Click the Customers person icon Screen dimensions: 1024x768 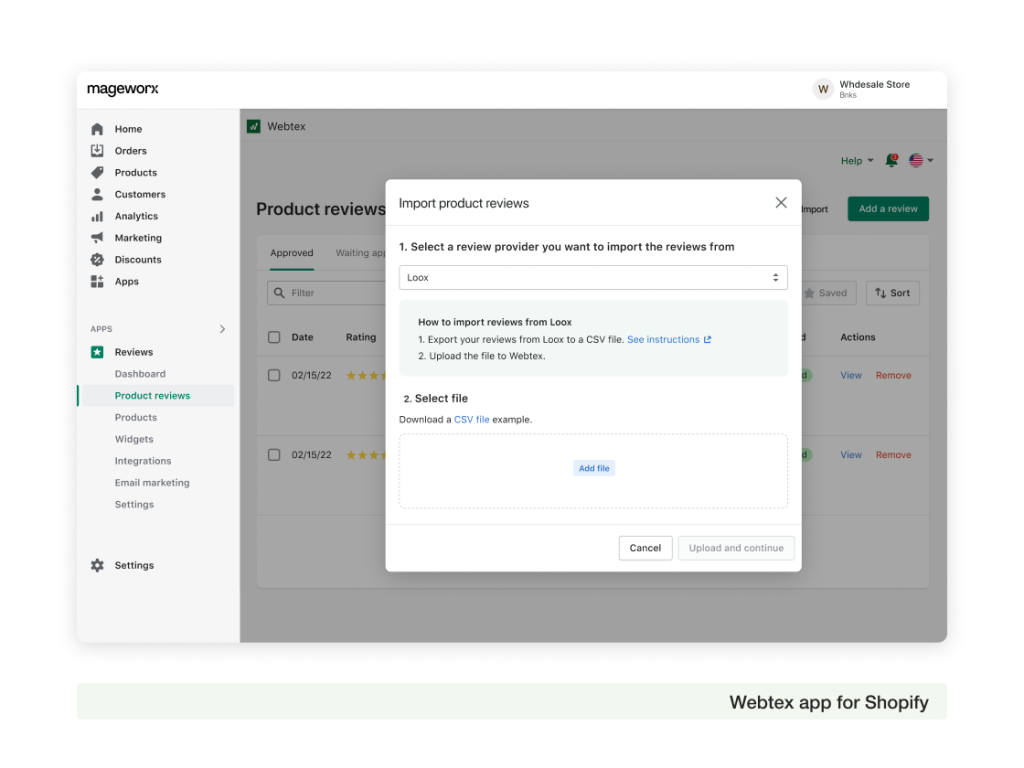click(97, 194)
